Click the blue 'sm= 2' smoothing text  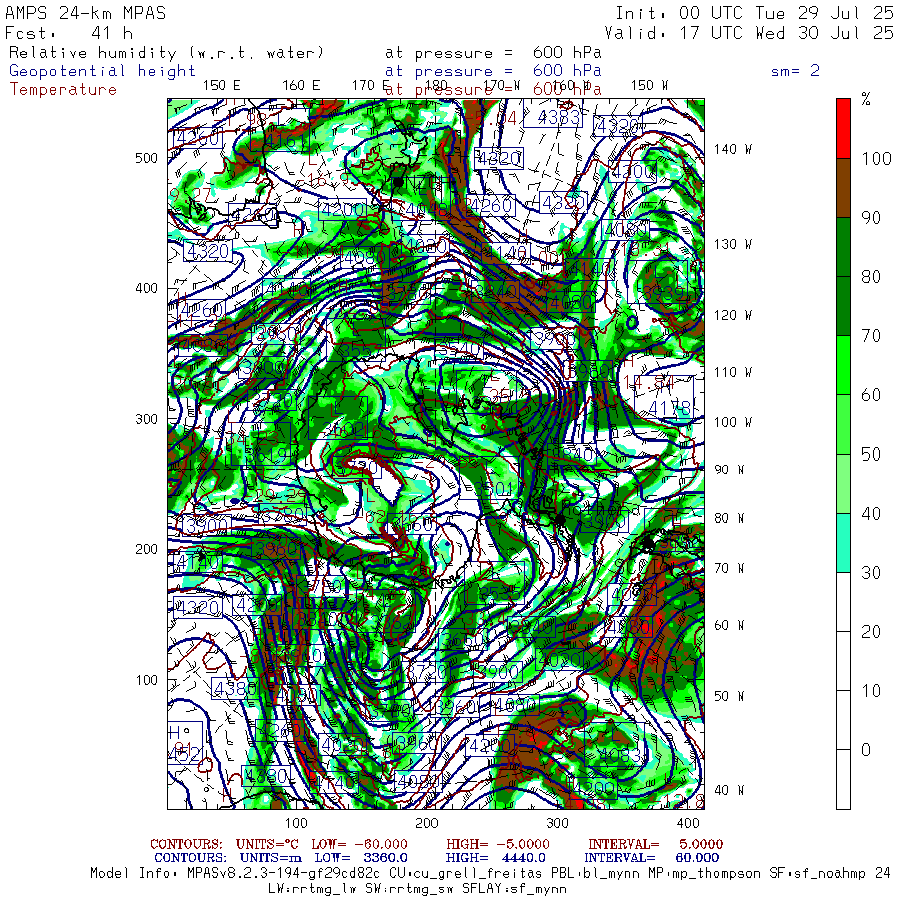tap(795, 71)
